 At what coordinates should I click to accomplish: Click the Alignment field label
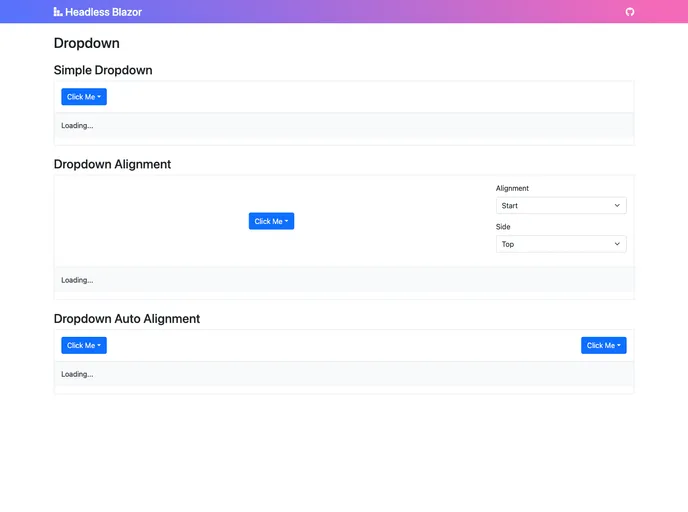coord(512,188)
